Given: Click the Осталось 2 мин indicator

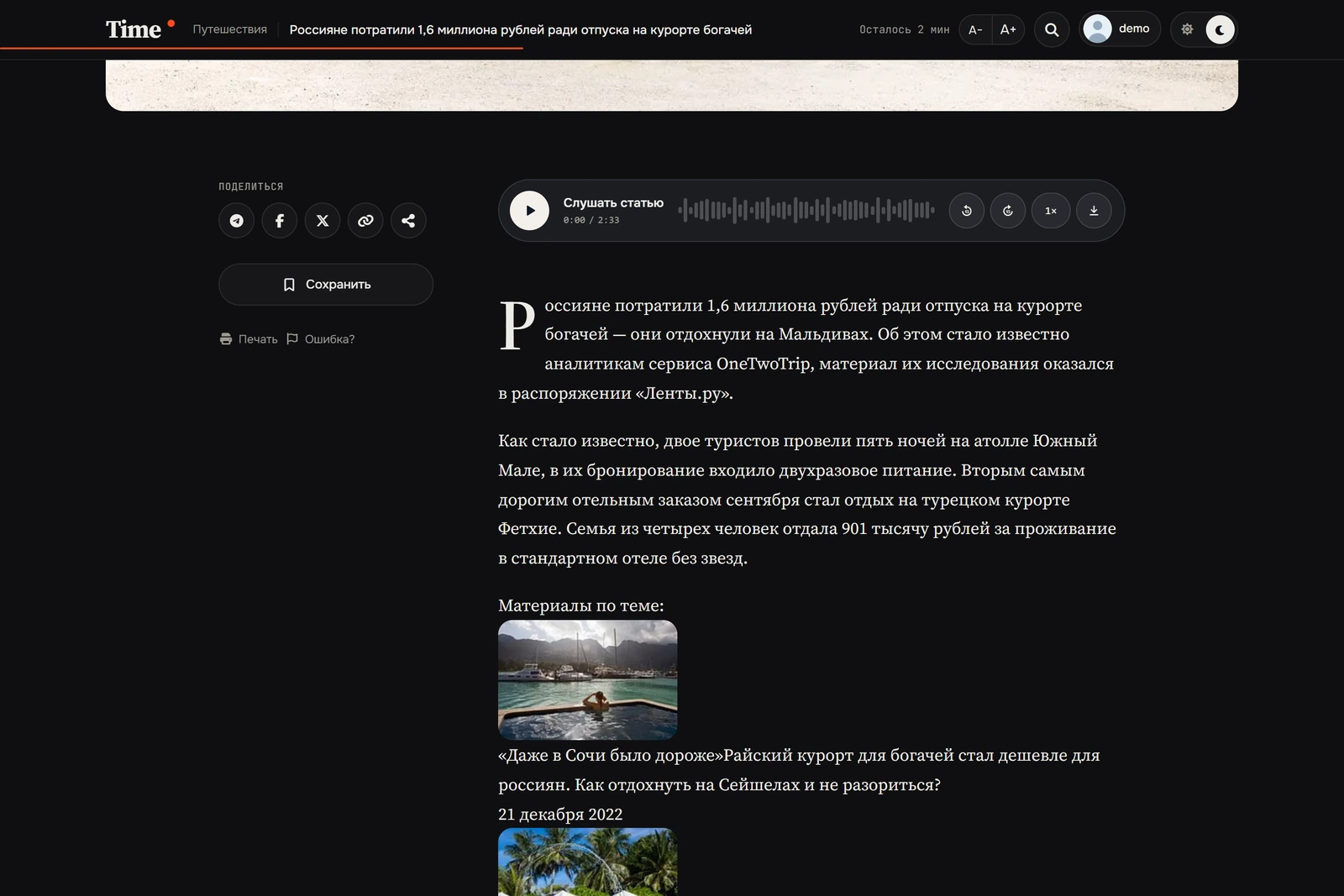Looking at the screenshot, I should click(x=905, y=29).
